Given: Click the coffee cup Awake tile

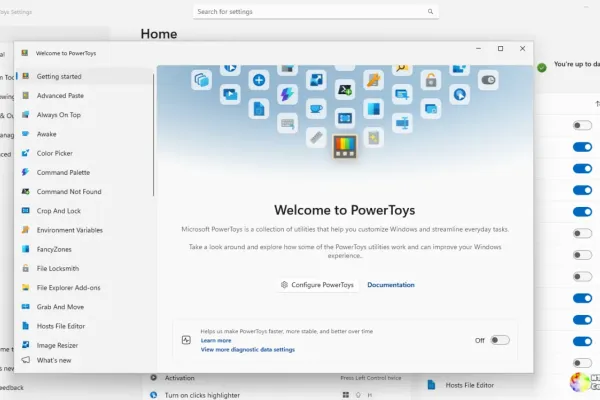Looking at the screenshot, I should (x=316, y=109).
